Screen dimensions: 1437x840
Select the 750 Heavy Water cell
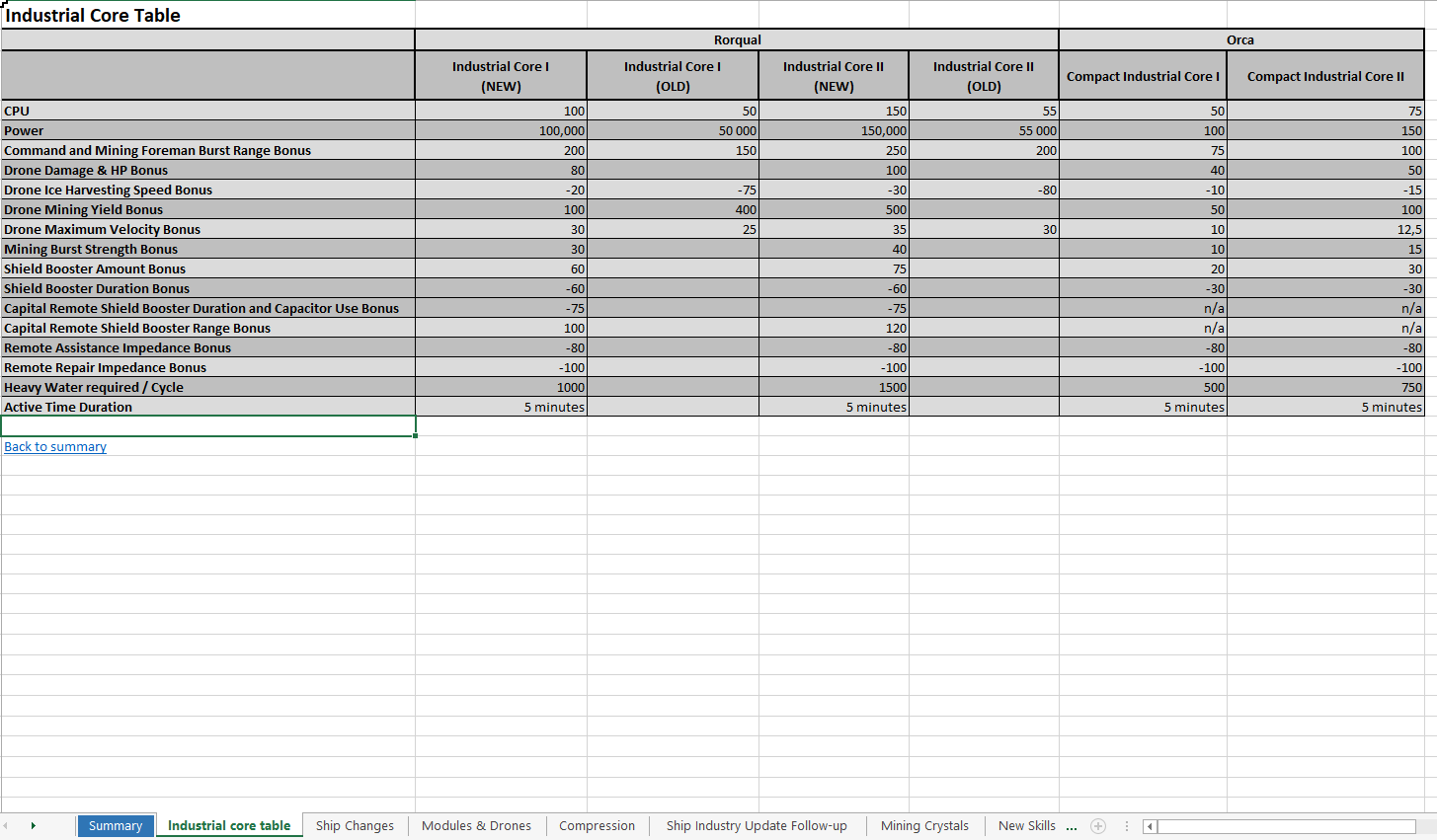coord(1325,387)
